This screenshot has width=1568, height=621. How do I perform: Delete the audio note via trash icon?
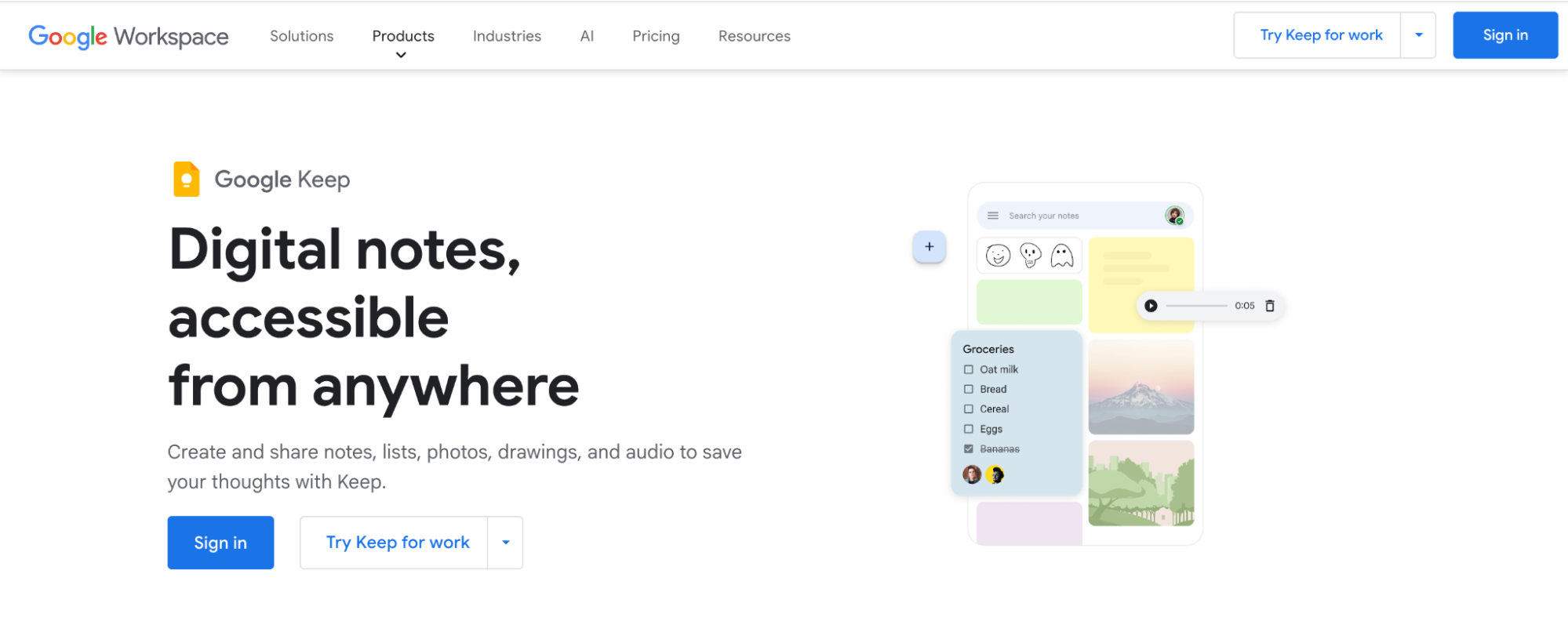tap(1270, 306)
